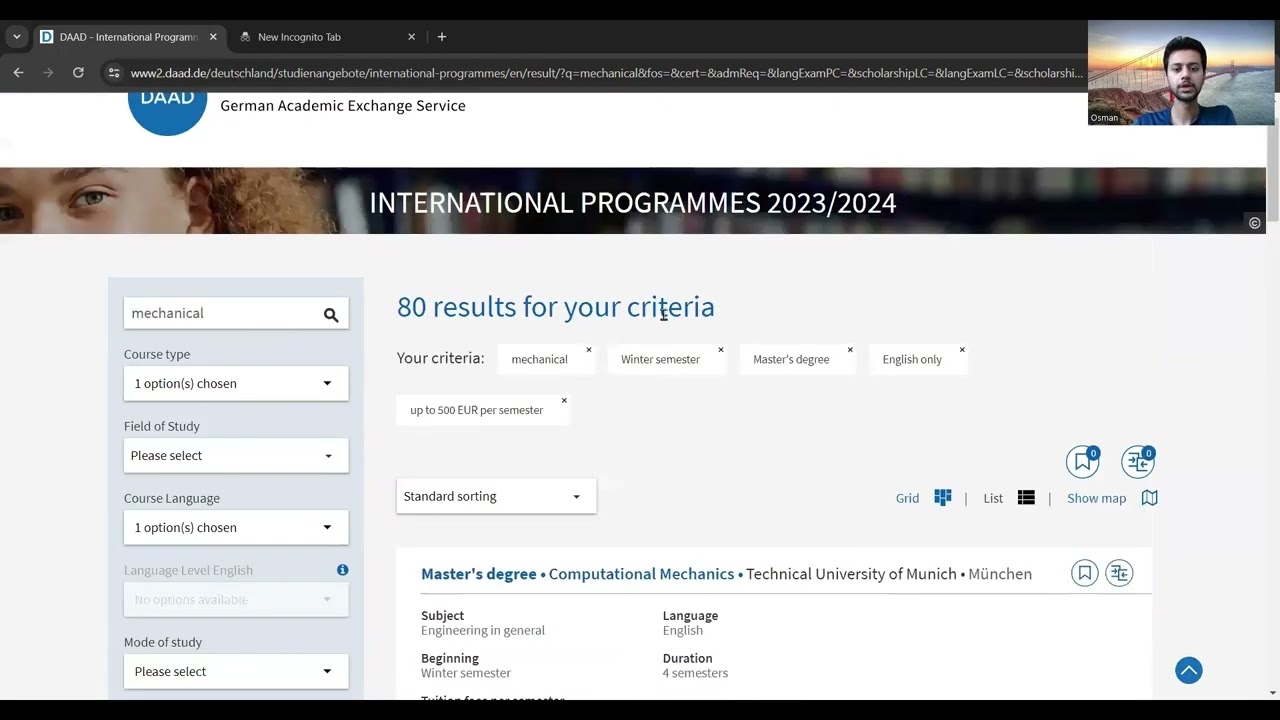
Task: Click 'Technical University of Munich' text
Action: click(851, 574)
